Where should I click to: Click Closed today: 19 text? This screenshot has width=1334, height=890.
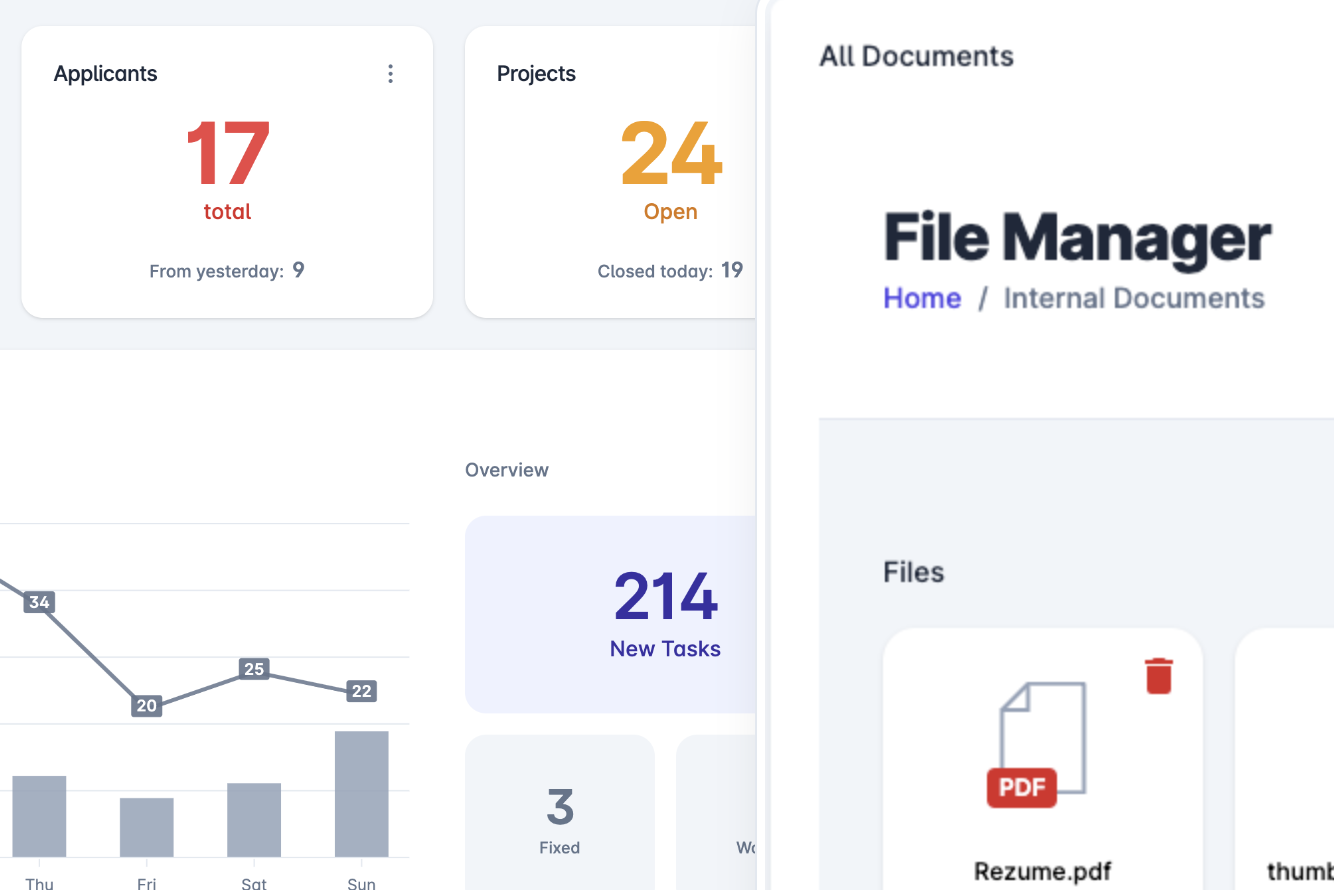point(670,270)
